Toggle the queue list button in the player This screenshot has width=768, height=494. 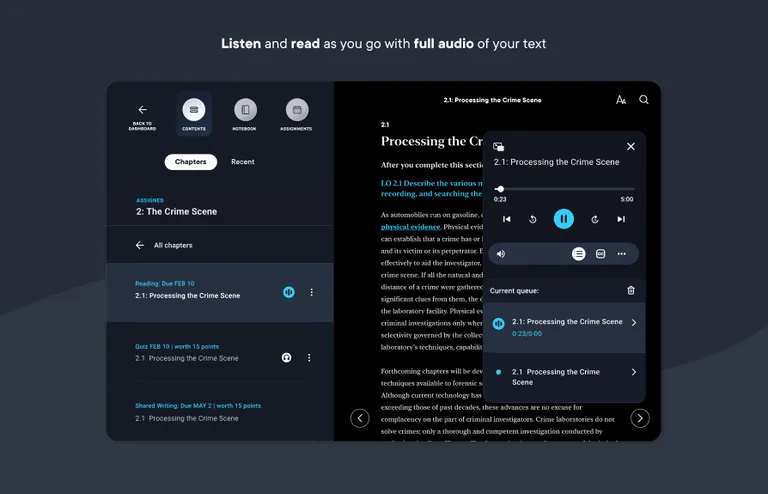coord(579,254)
